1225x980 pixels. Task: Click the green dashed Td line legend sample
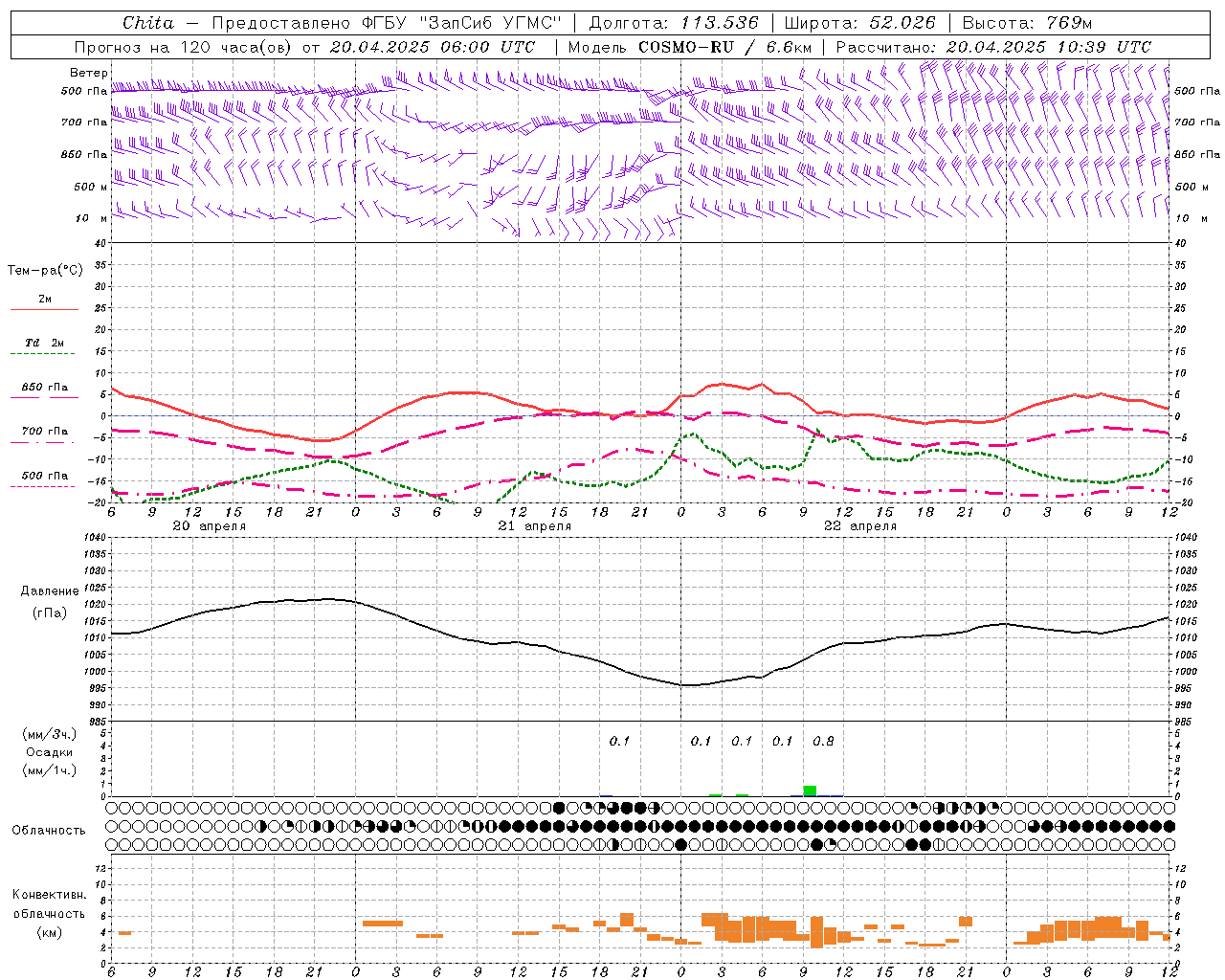(x=45, y=354)
